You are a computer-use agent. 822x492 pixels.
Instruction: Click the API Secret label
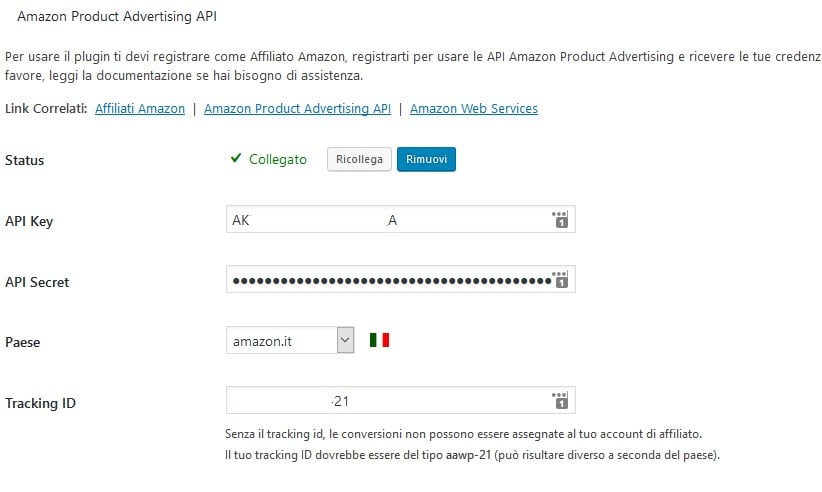pos(37,282)
